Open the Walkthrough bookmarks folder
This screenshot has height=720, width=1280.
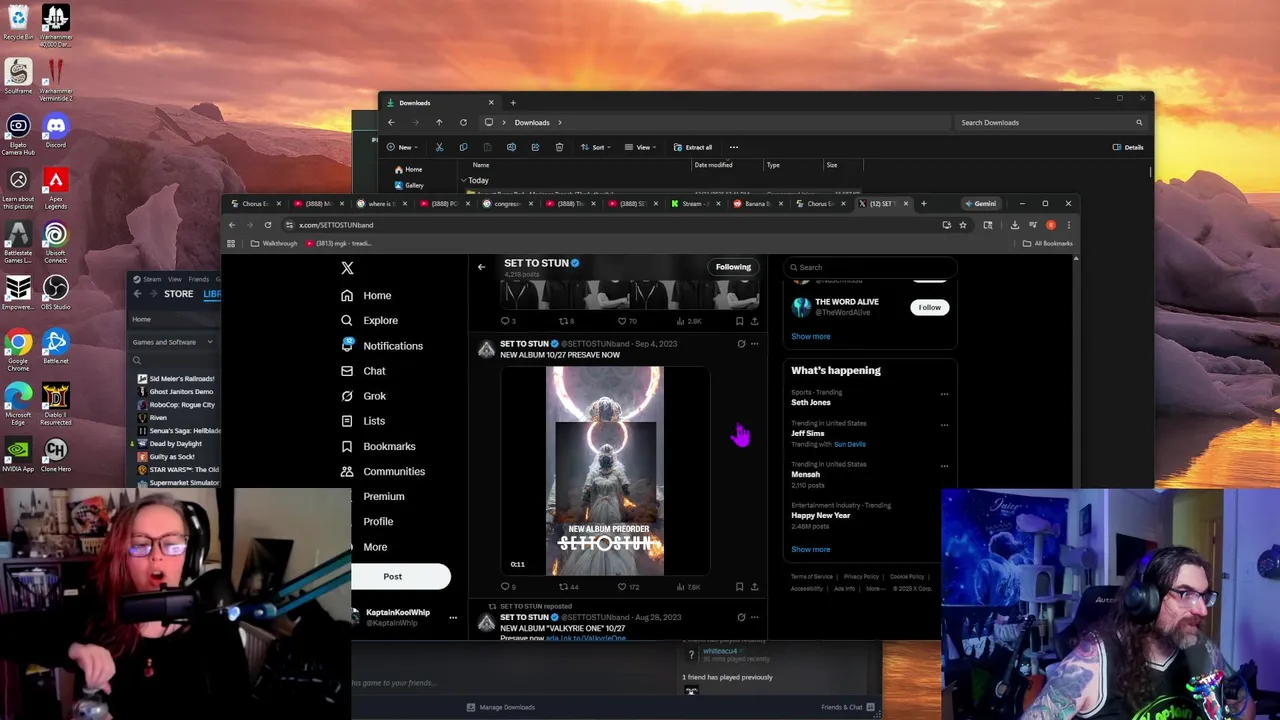click(x=274, y=243)
